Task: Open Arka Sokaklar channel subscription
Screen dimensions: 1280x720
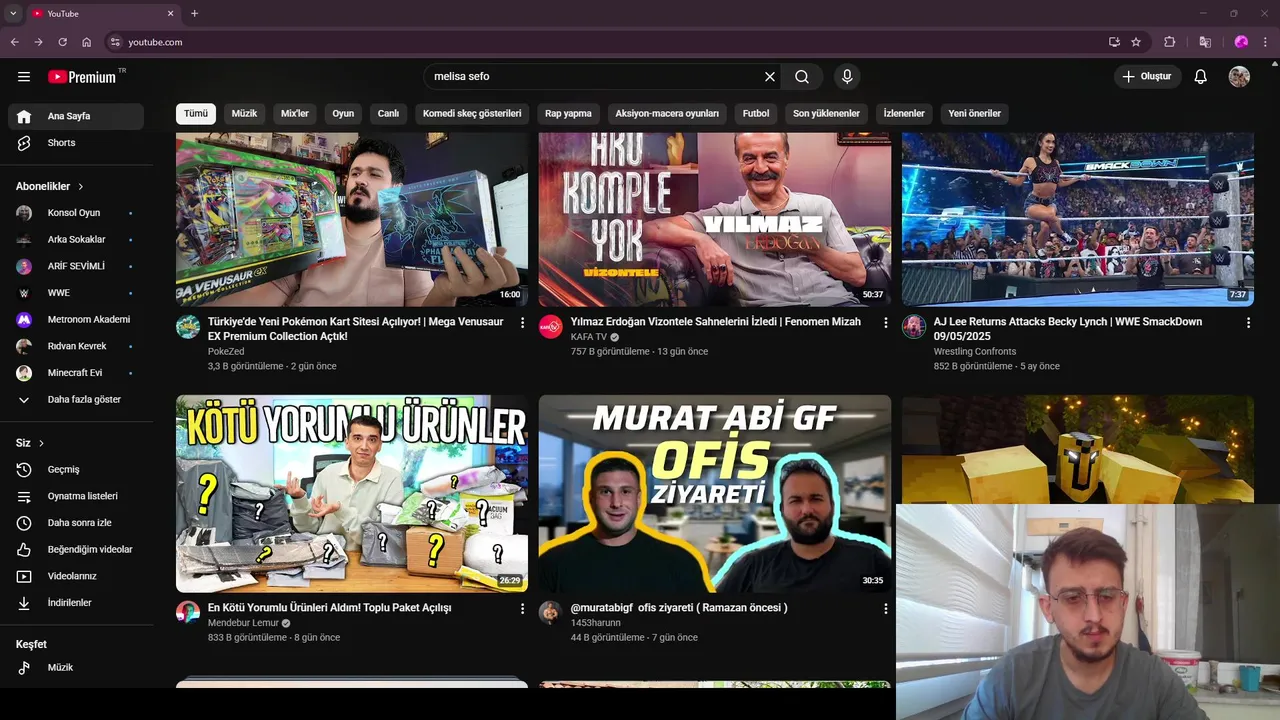Action: 76,240
